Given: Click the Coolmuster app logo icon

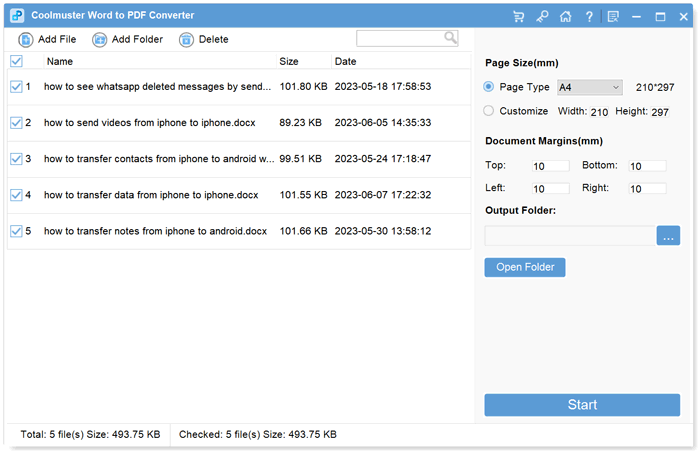Looking at the screenshot, I should (17, 16).
